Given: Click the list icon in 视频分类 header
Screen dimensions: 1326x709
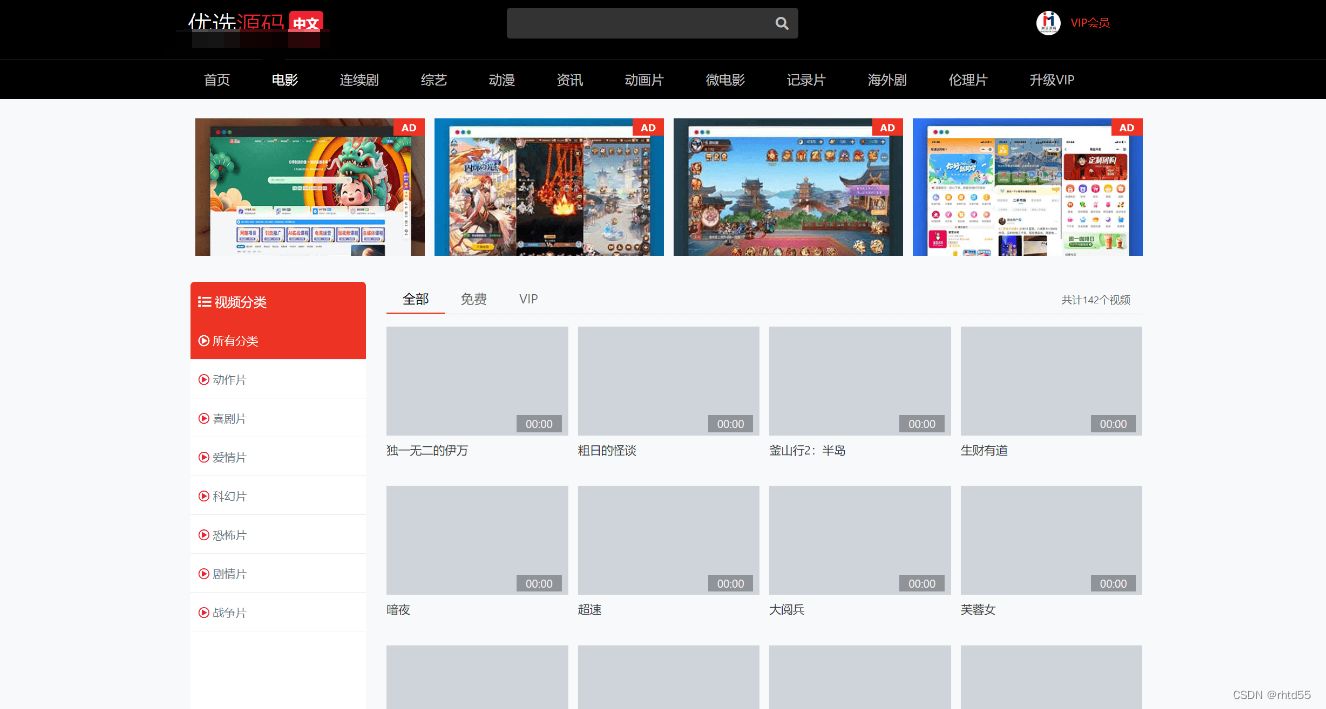Looking at the screenshot, I should click(204, 302).
